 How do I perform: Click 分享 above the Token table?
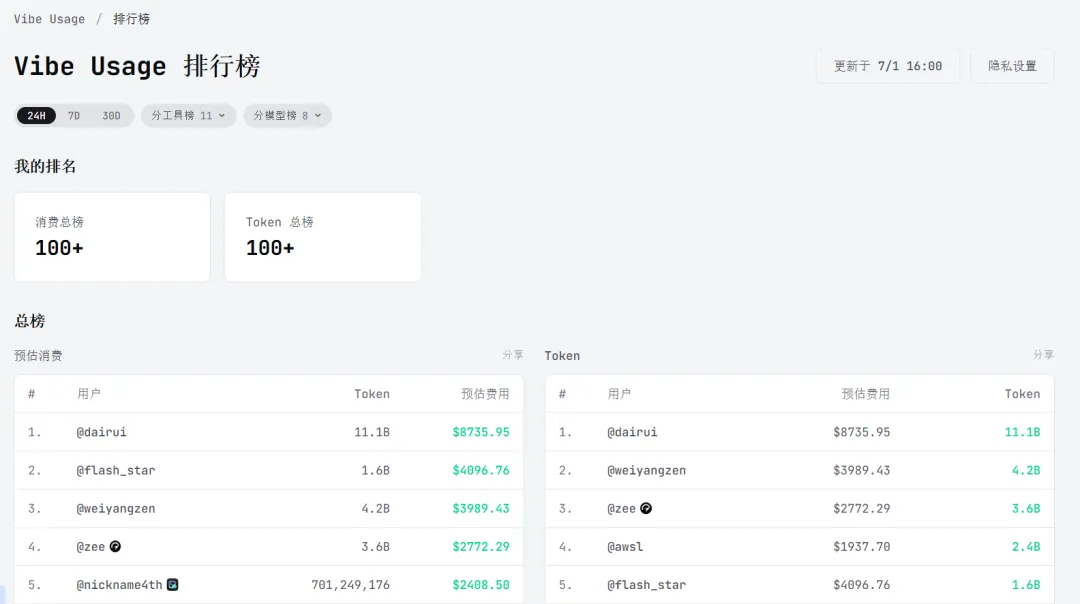(x=1043, y=355)
